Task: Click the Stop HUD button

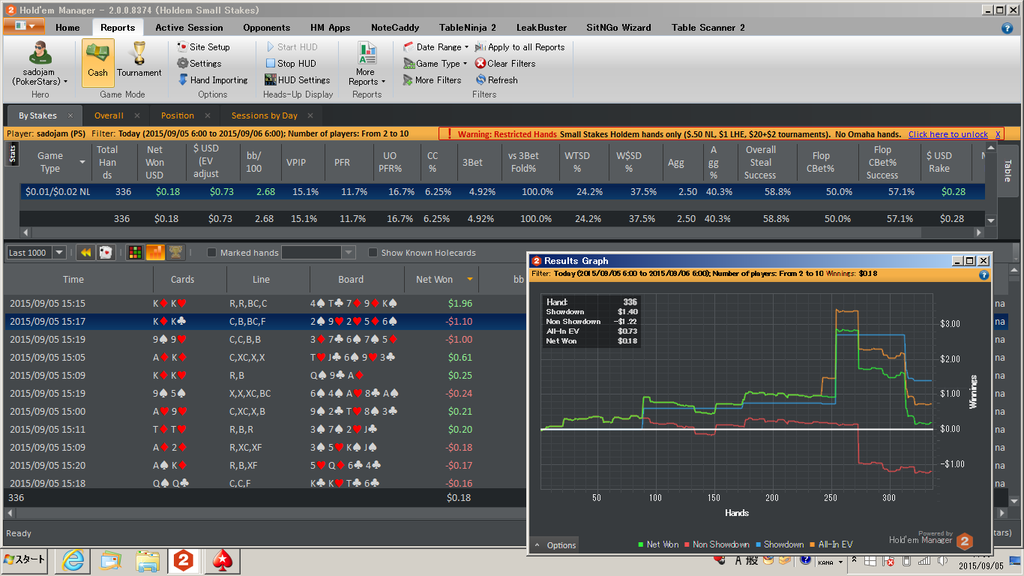Action: tap(291, 63)
